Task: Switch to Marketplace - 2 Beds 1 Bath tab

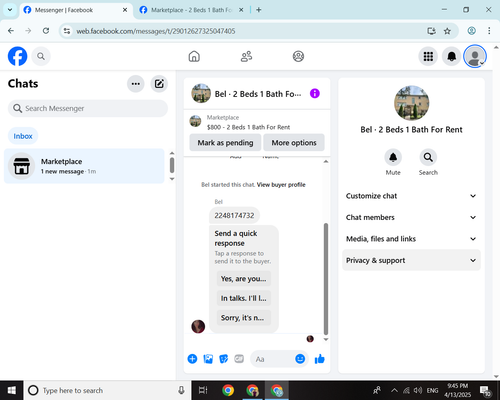Action: (x=192, y=10)
